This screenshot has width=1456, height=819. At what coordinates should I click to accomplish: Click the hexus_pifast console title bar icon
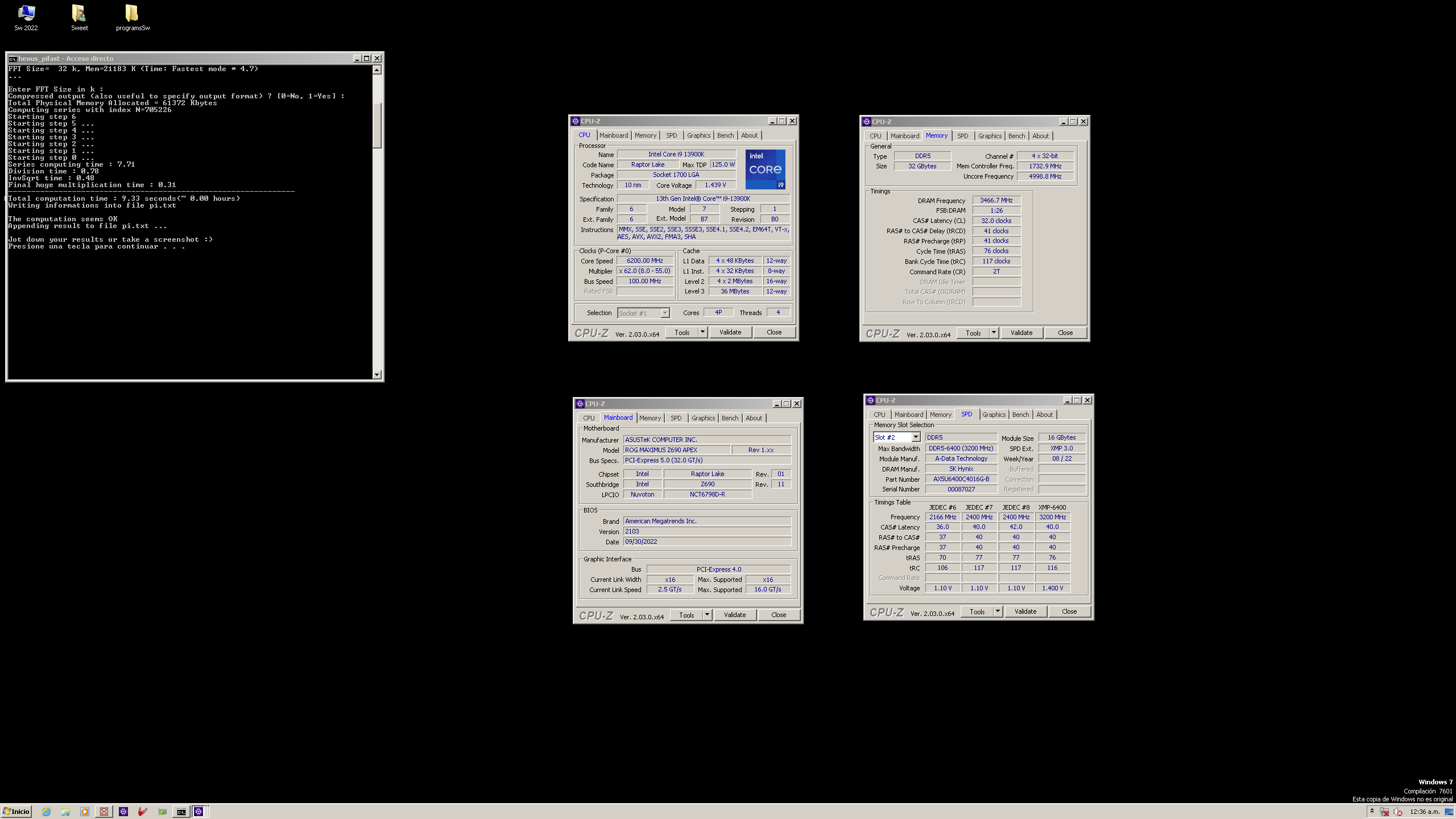pyautogui.click(x=13, y=59)
